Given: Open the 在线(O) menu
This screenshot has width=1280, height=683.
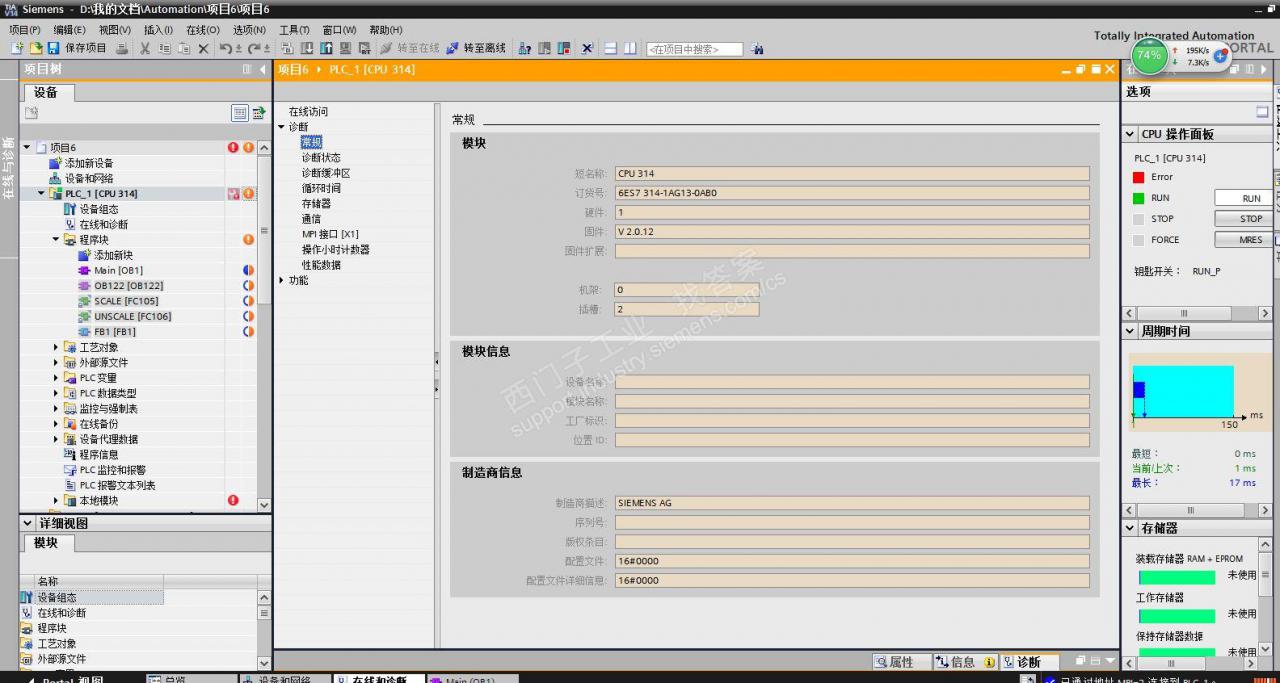Looking at the screenshot, I should (x=203, y=30).
